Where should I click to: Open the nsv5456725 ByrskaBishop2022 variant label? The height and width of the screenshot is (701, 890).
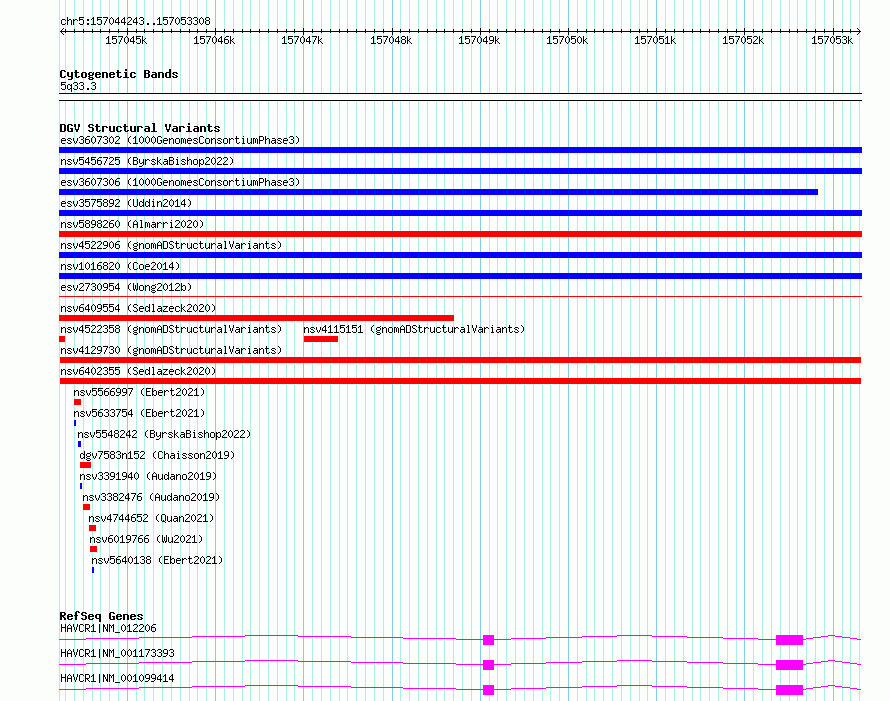pyautogui.click(x=147, y=161)
